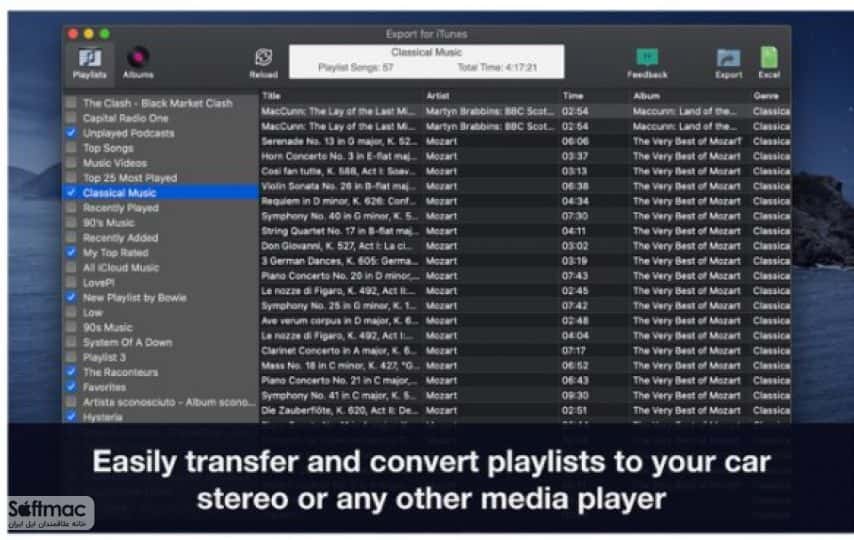Select Cosi fan tutte song title
Image resolution: width=854 pixels, height=540 pixels.
[339, 171]
